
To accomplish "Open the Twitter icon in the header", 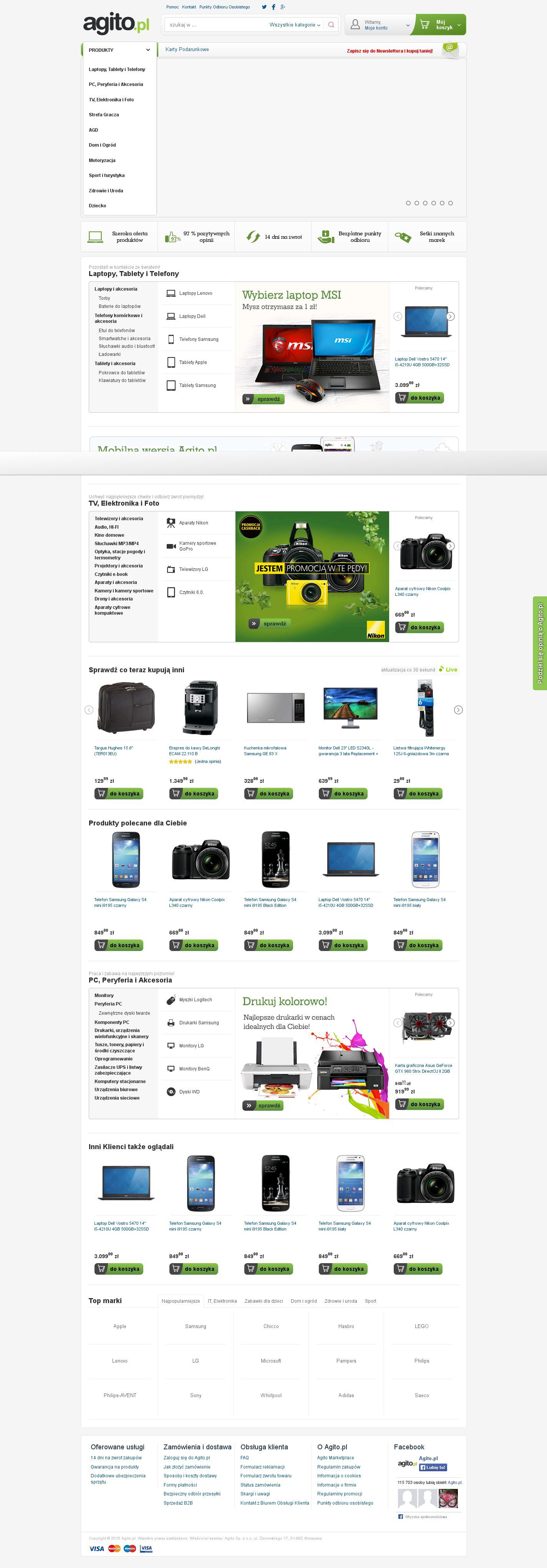I will pos(264,7).
